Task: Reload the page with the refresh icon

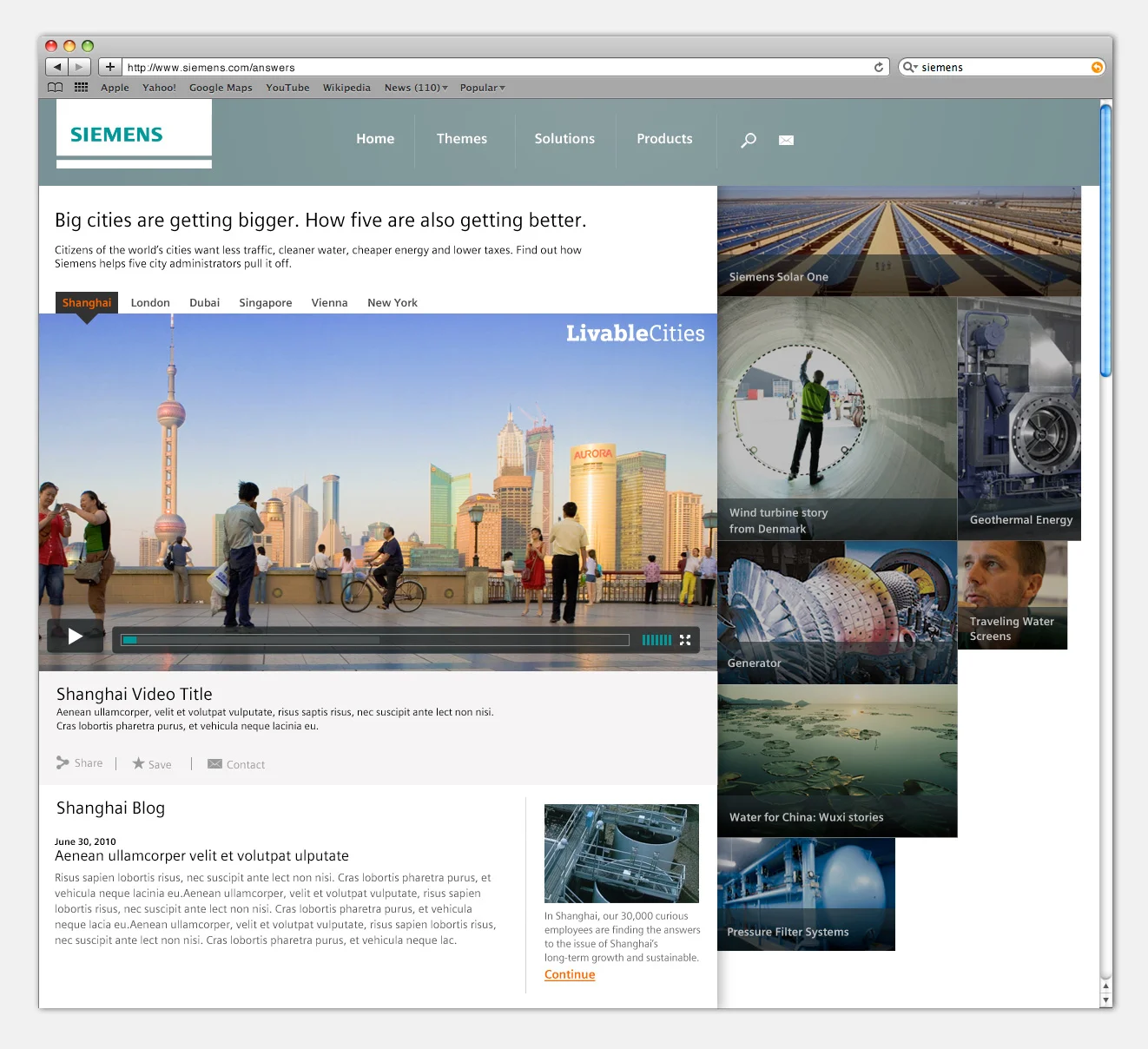Action: 879,67
